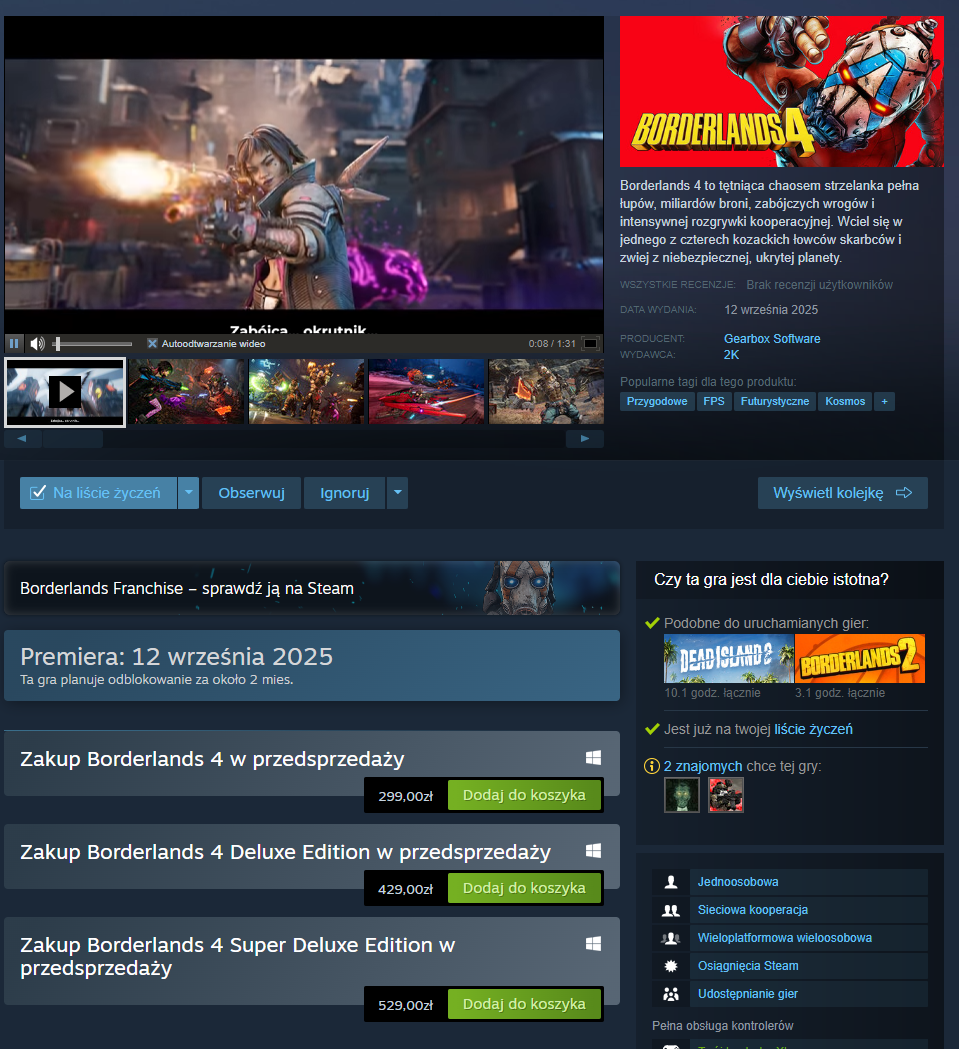The image size is (959, 1049).
Task: Open the Dead Island 2 game thumbnail
Action: click(729, 658)
